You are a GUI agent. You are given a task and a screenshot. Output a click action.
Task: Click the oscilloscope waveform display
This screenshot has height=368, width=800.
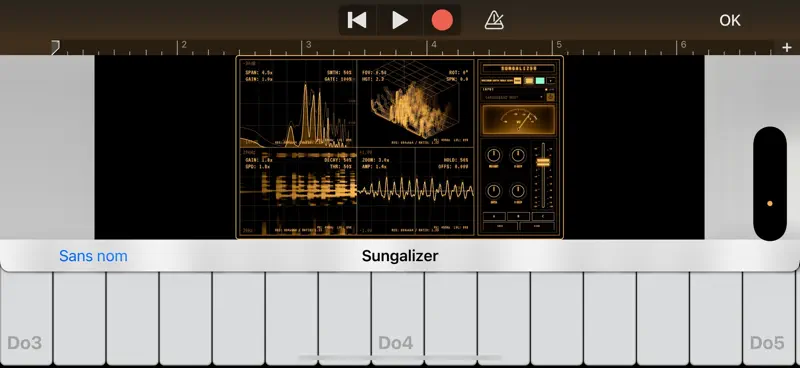click(x=416, y=190)
